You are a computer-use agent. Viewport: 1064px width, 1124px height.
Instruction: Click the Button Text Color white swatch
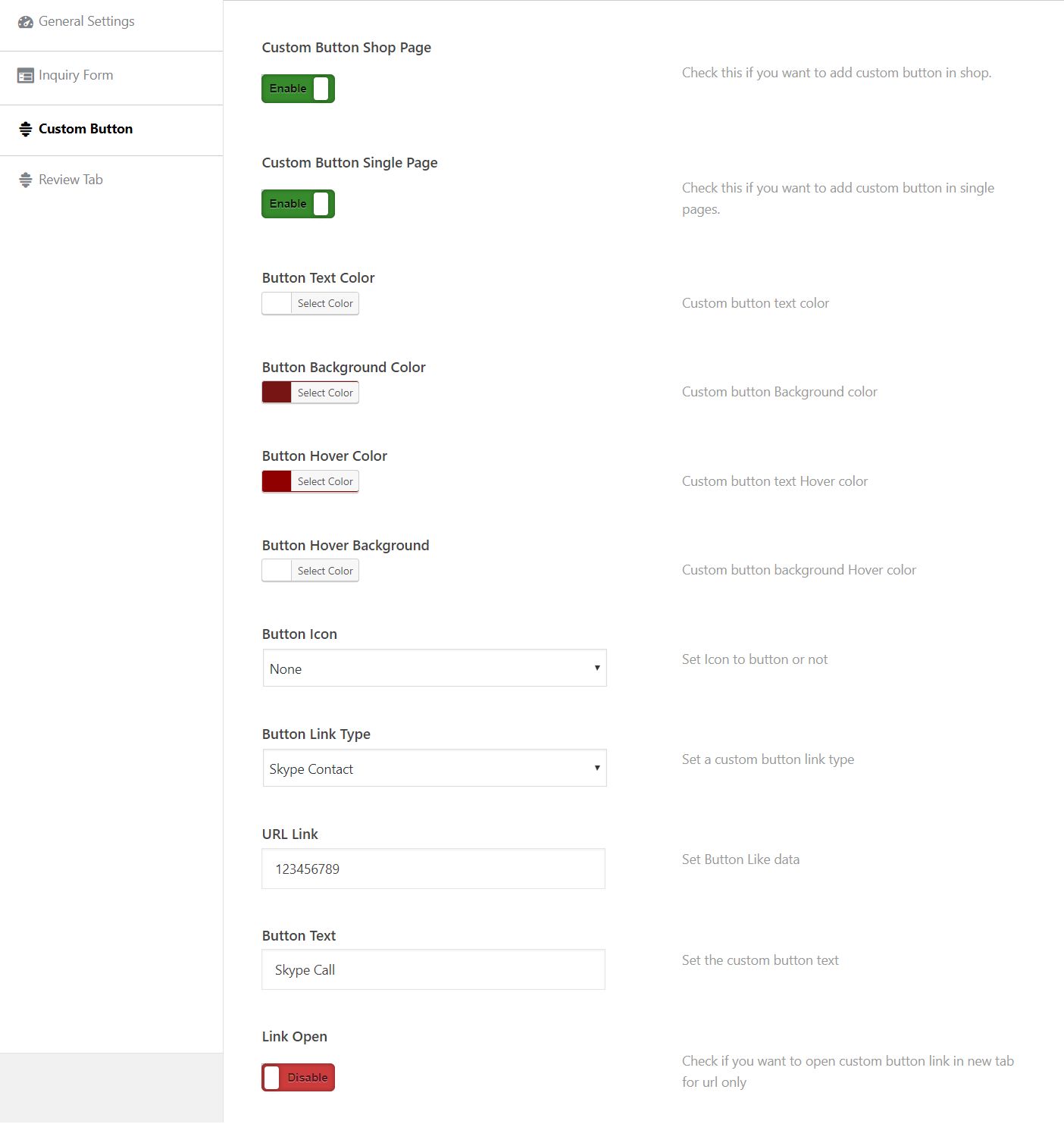(277, 304)
